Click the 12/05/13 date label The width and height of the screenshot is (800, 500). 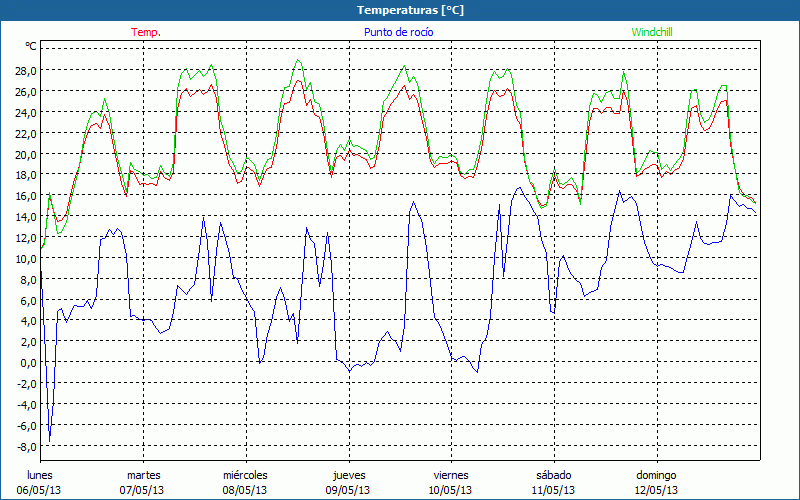[x=656, y=490]
